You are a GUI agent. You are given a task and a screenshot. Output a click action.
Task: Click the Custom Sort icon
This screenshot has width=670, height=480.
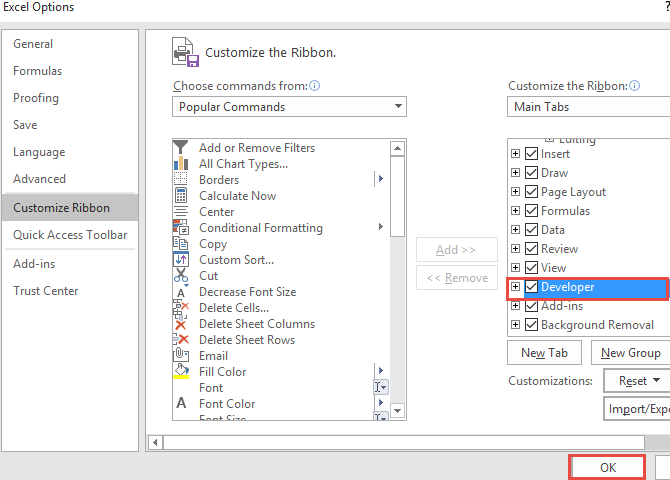(181, 259)
